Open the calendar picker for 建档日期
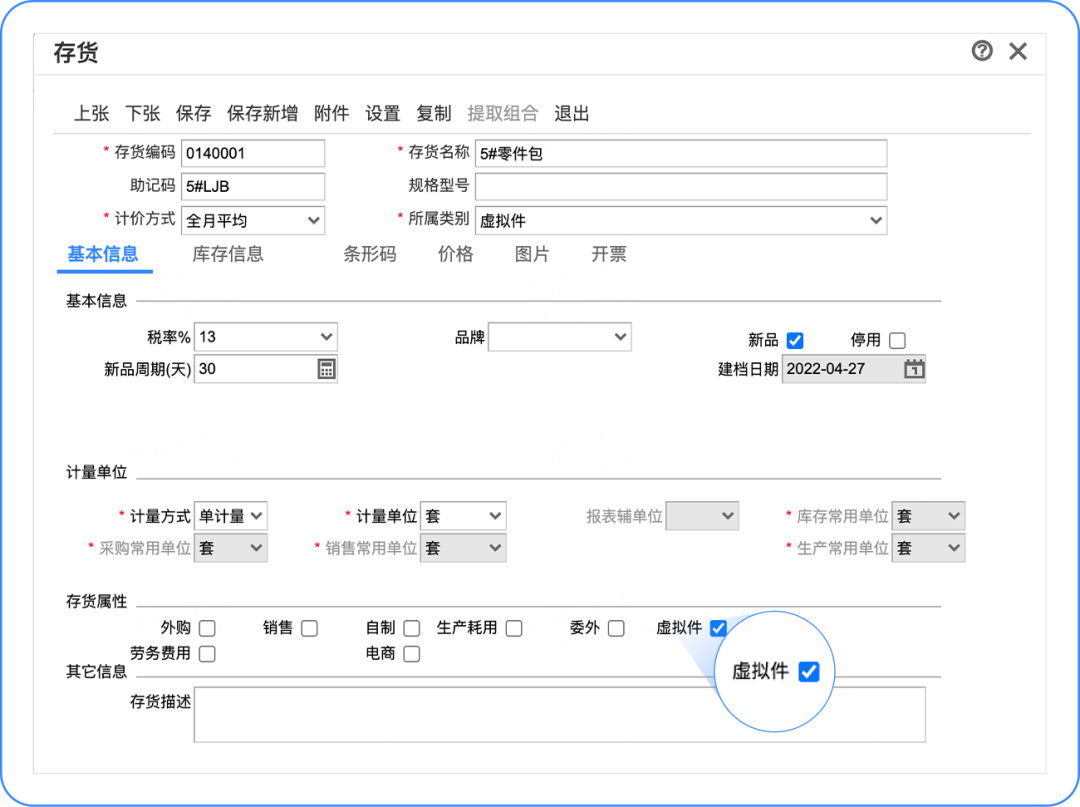This screenshot has width=1080, height=807. click(912, 368)
